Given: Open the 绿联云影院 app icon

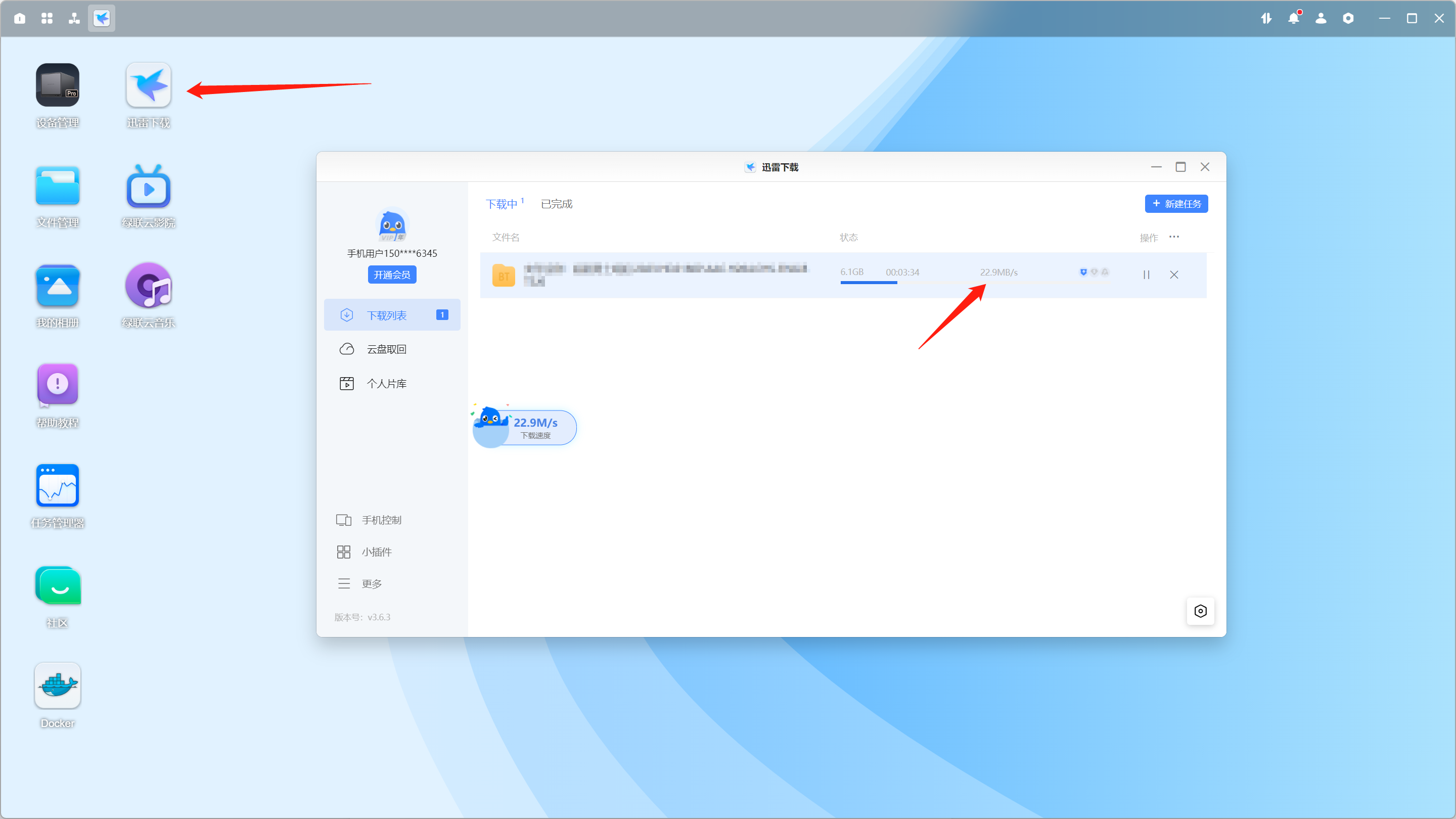Looking at the screenshot, I should pos(148,187).
